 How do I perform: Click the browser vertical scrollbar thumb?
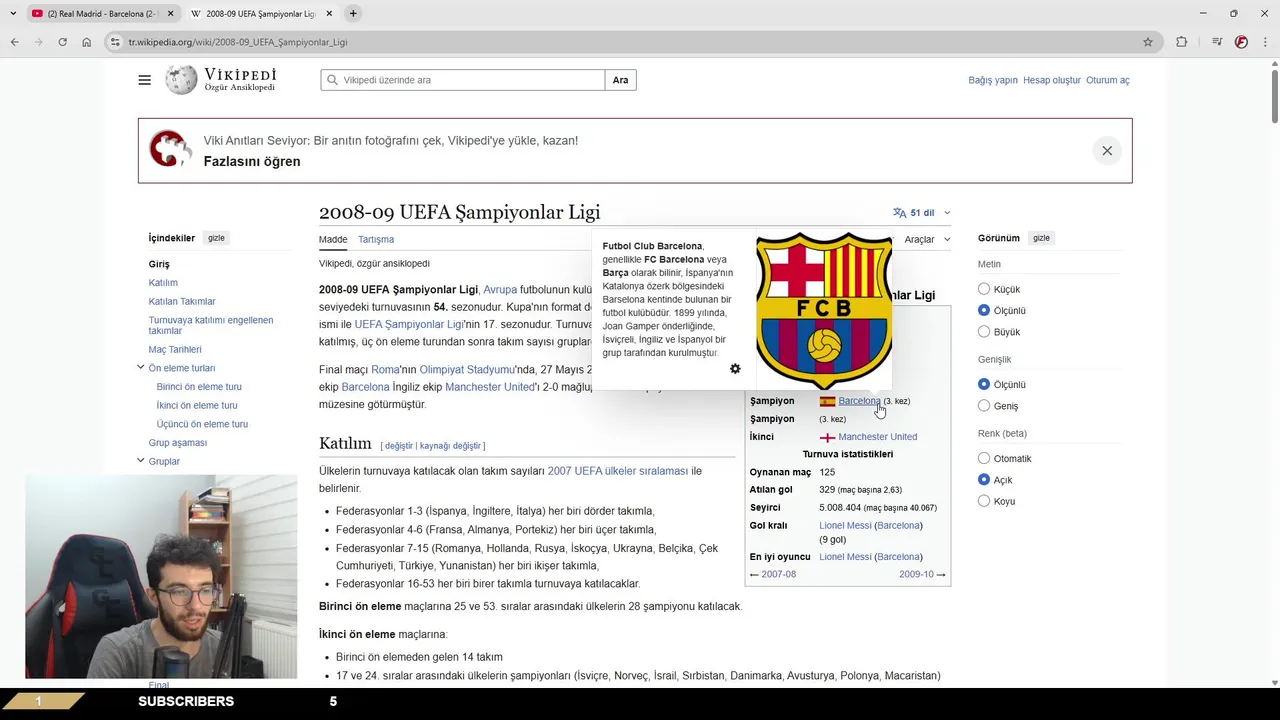[x=1274, y=95]
